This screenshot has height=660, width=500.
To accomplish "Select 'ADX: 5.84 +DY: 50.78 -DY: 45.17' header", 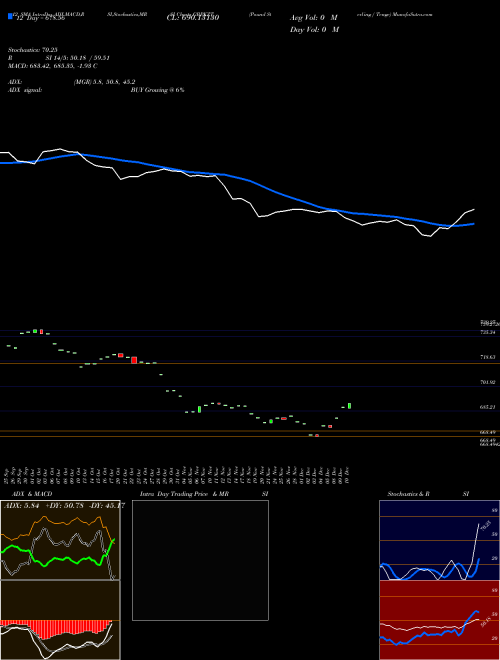I will 63,506.
